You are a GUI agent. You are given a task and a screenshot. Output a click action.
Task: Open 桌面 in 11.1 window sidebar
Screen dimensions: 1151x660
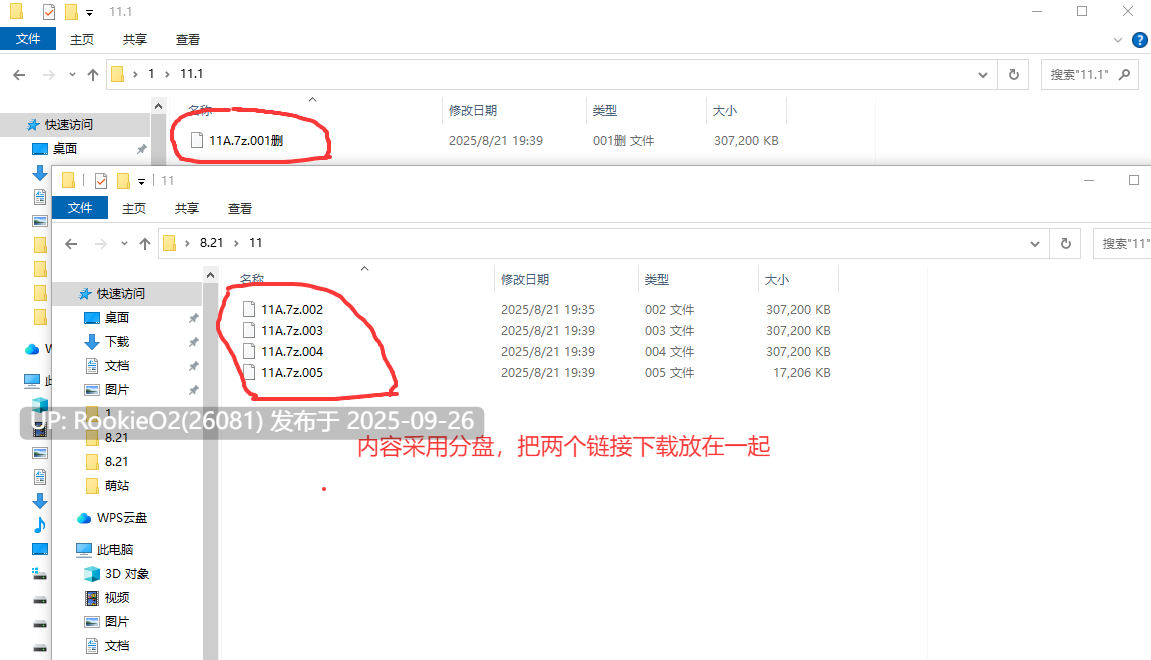(65, 149)
